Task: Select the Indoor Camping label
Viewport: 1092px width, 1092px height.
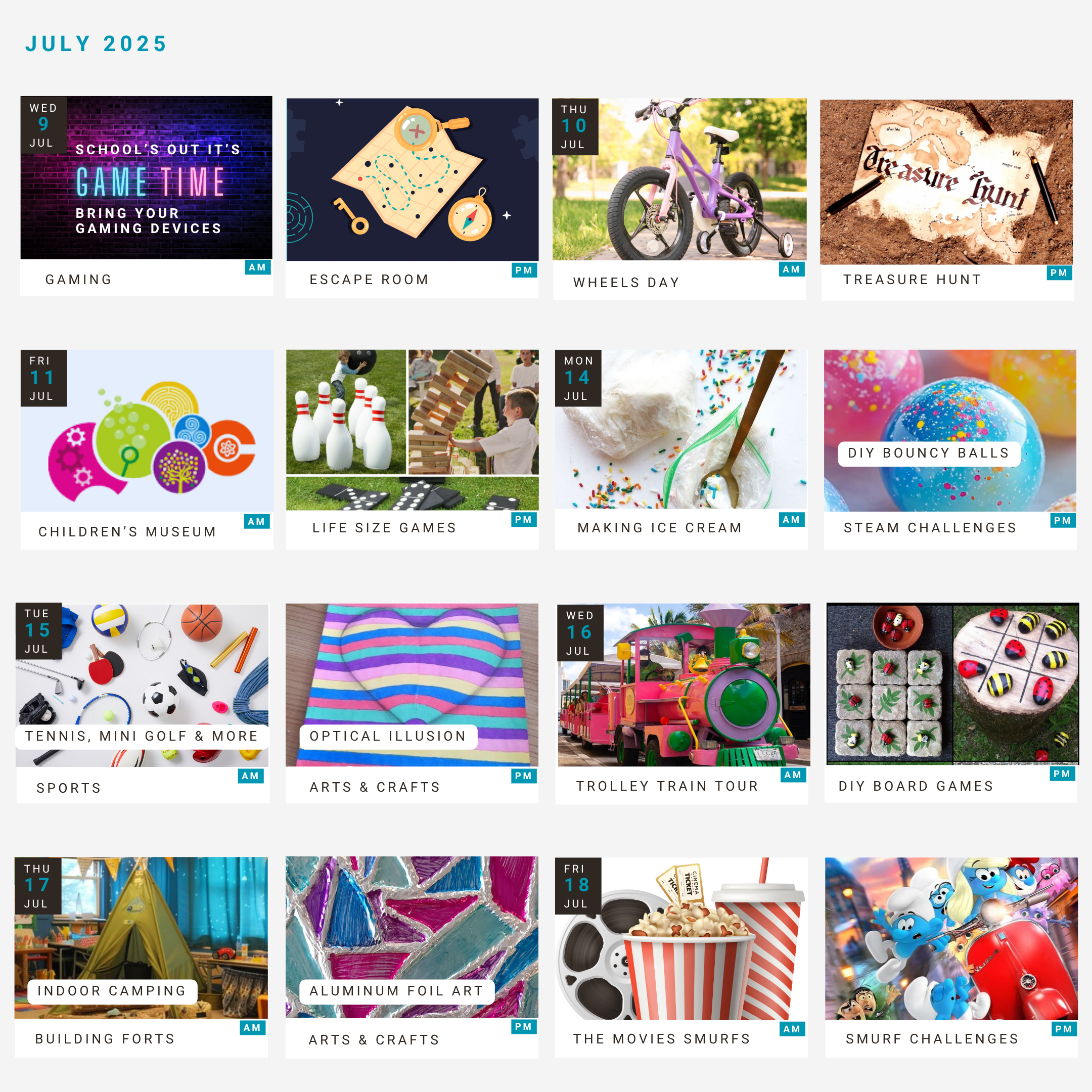Action: (112, 991)
